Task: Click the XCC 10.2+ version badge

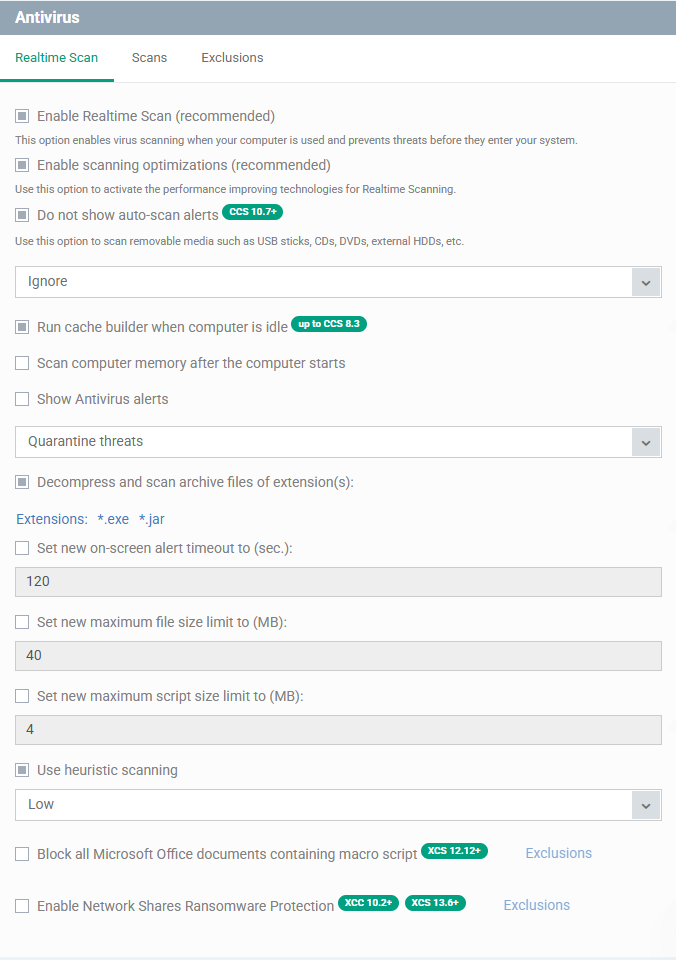Action: tap(368, 903)
